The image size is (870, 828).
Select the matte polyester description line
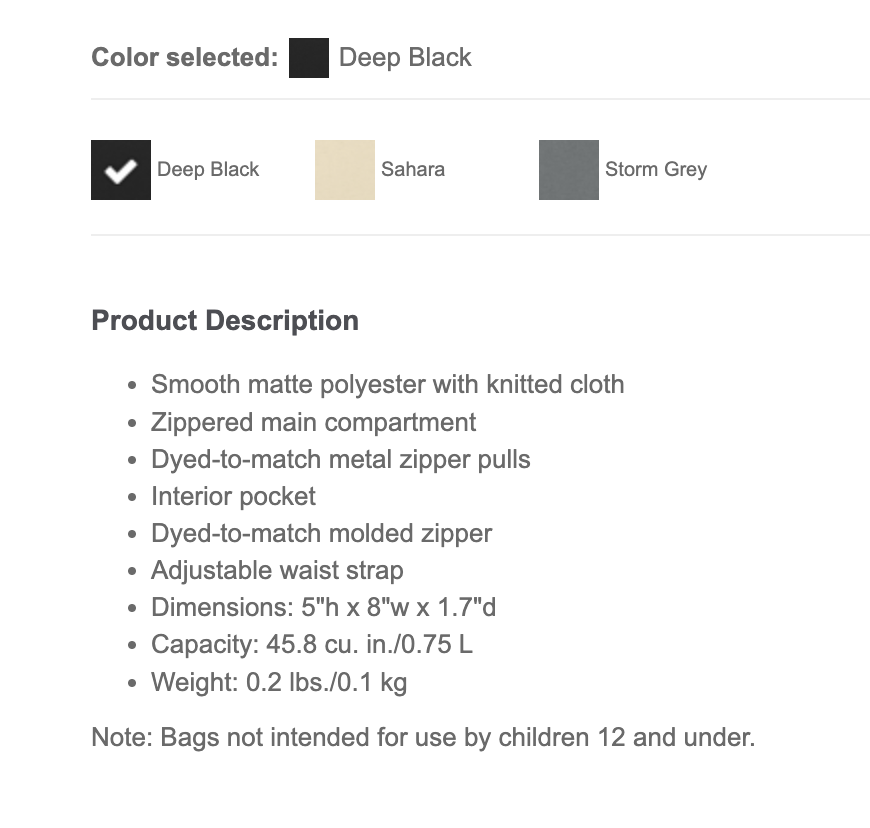pyautogui.click(x=387, y=384)
